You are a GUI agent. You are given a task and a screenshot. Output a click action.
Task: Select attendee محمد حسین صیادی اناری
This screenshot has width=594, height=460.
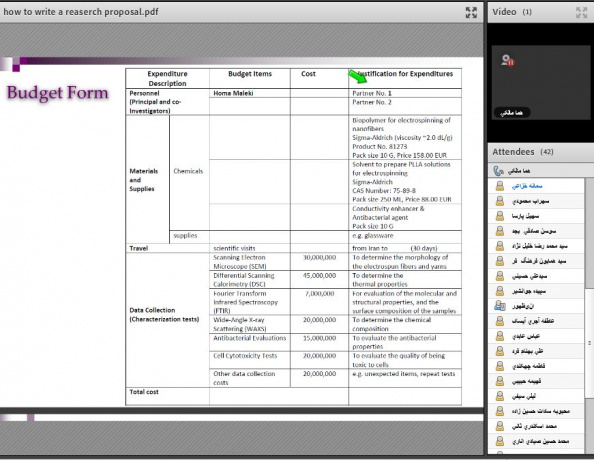(x=541, y=441)
